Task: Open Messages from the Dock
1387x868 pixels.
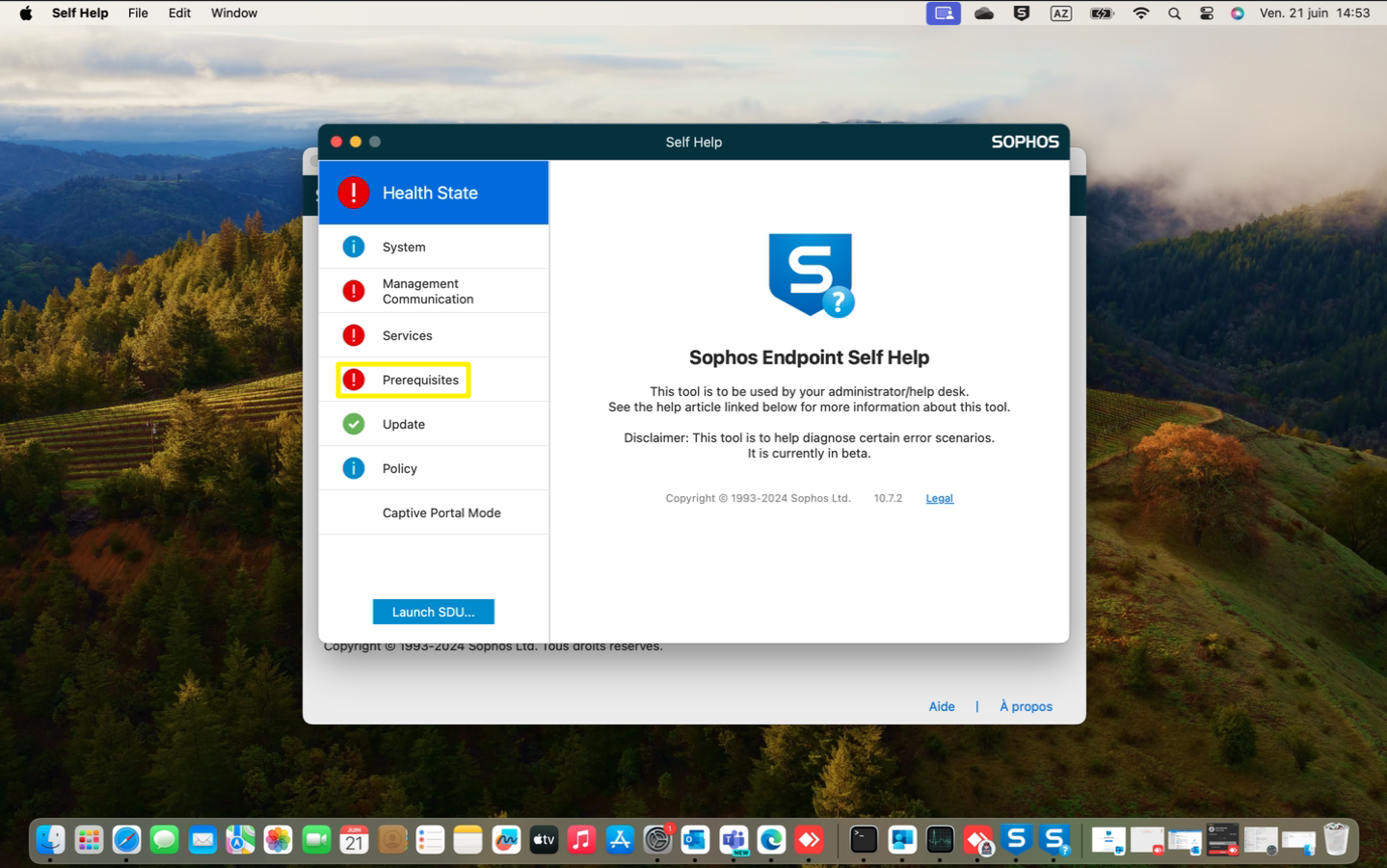Action: pyautogui.click(x=164, y=840)
